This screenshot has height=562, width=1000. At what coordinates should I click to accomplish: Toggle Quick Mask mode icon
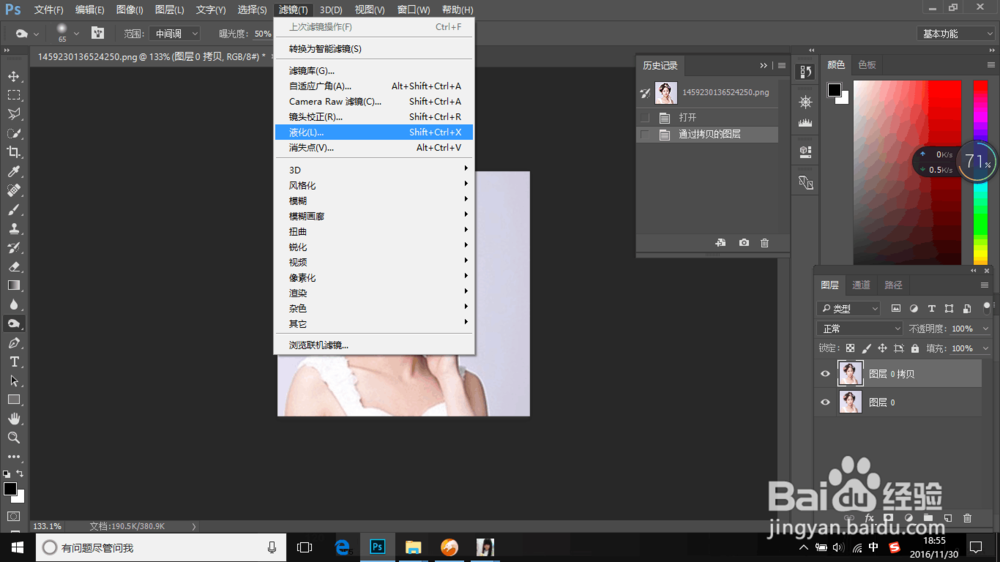[x=13, y=516]
